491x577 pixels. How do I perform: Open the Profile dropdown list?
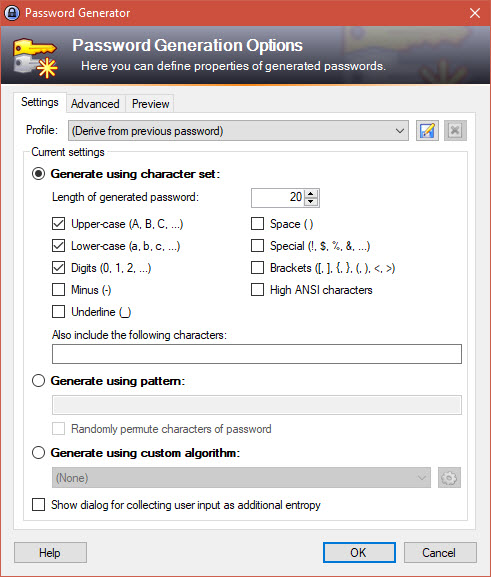point(238,131)
